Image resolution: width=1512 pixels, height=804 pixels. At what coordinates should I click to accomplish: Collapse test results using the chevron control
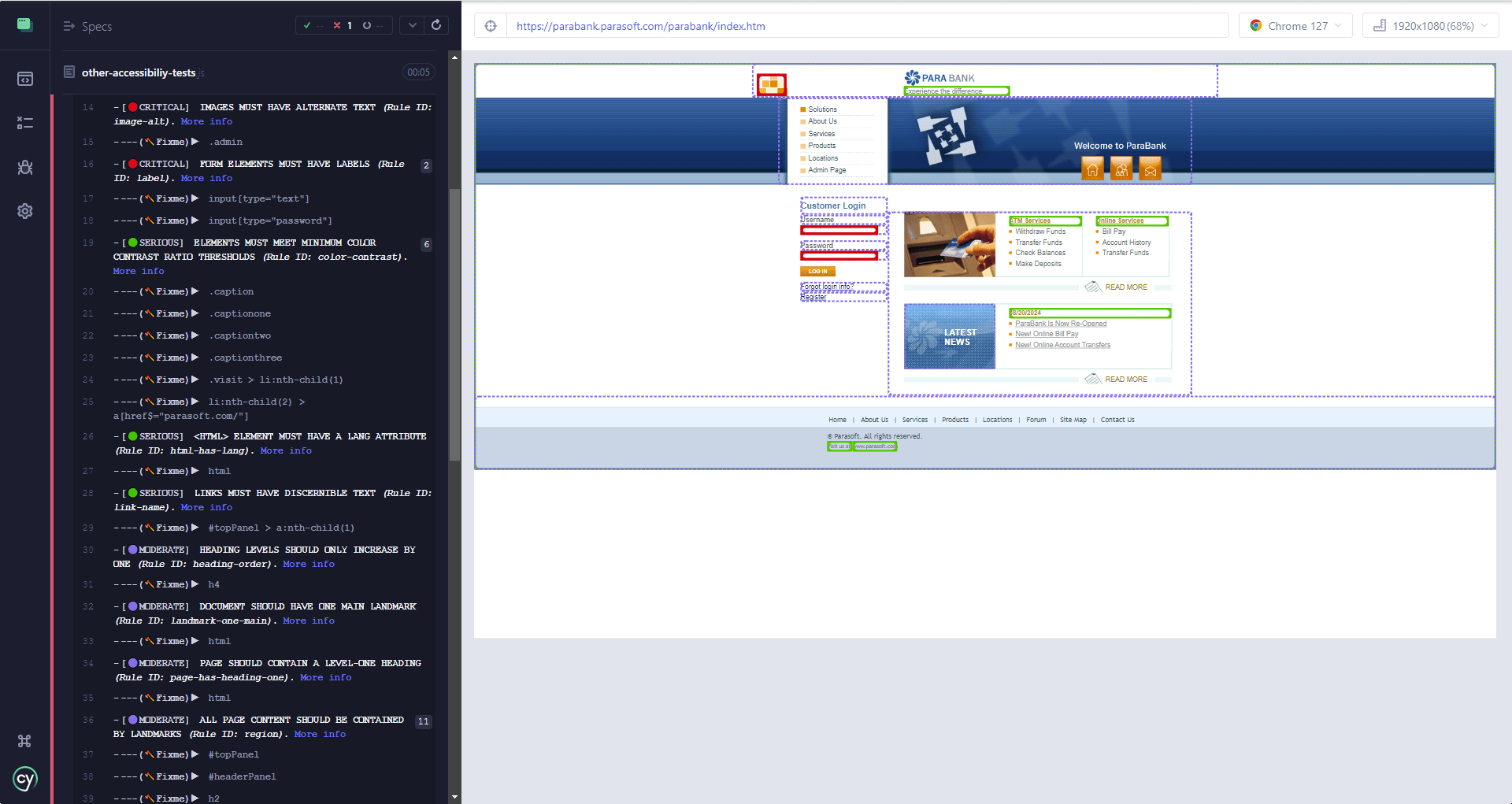[x=412, y=24]
